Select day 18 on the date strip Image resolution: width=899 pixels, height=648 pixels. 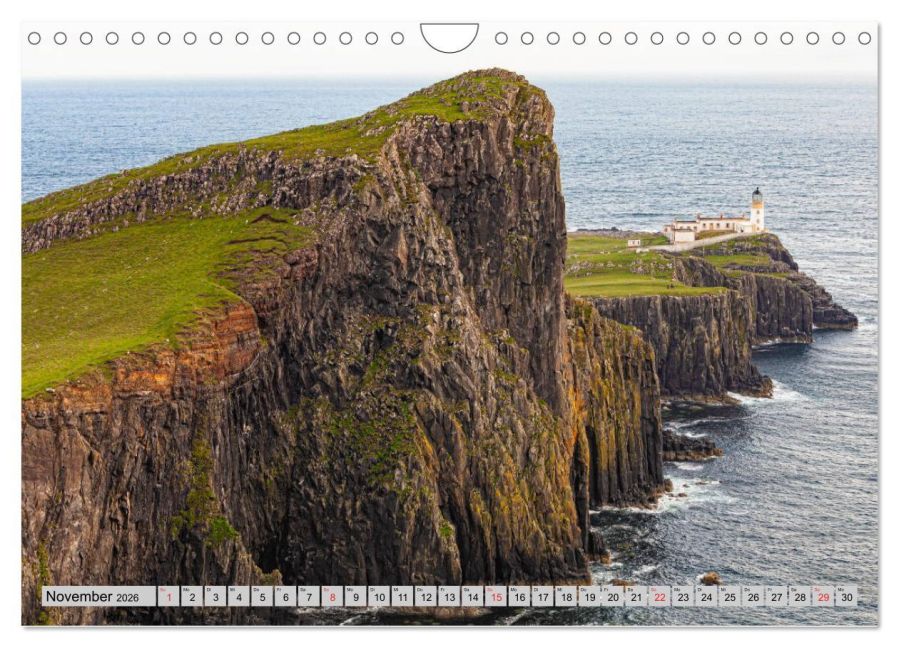pyautogui.click(x=566, y=596)
